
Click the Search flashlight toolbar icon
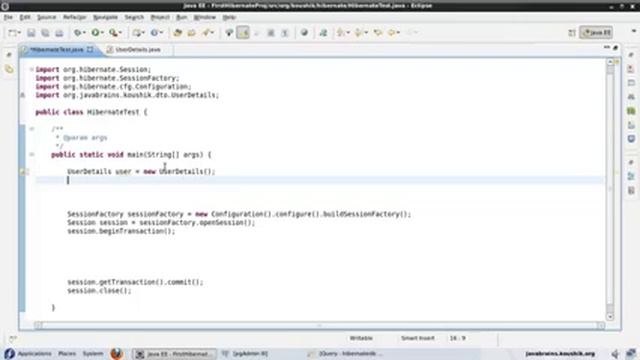[207, 33]
